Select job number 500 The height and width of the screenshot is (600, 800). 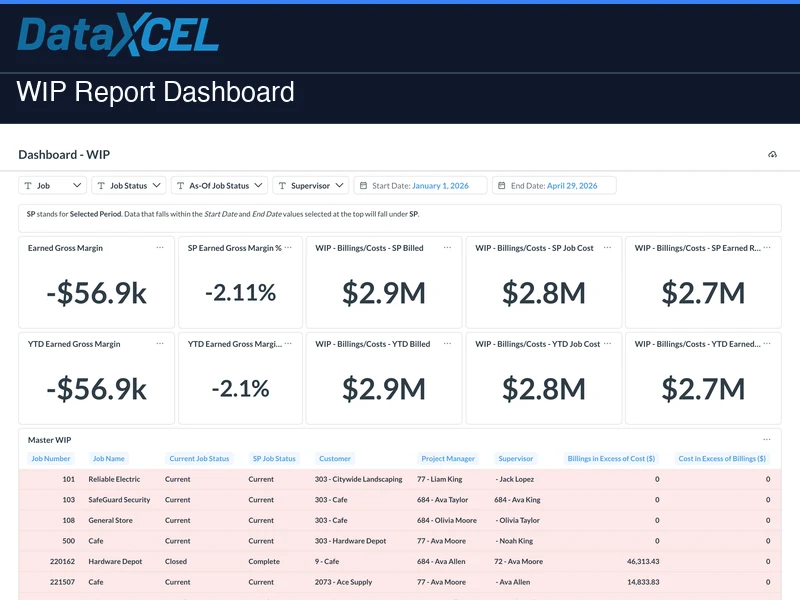point(68,541)
